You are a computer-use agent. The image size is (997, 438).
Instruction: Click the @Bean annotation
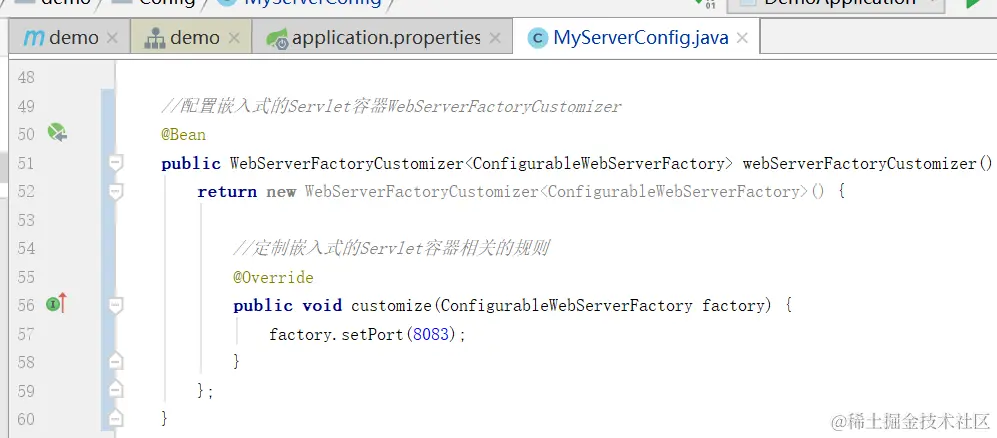[183, 135]
